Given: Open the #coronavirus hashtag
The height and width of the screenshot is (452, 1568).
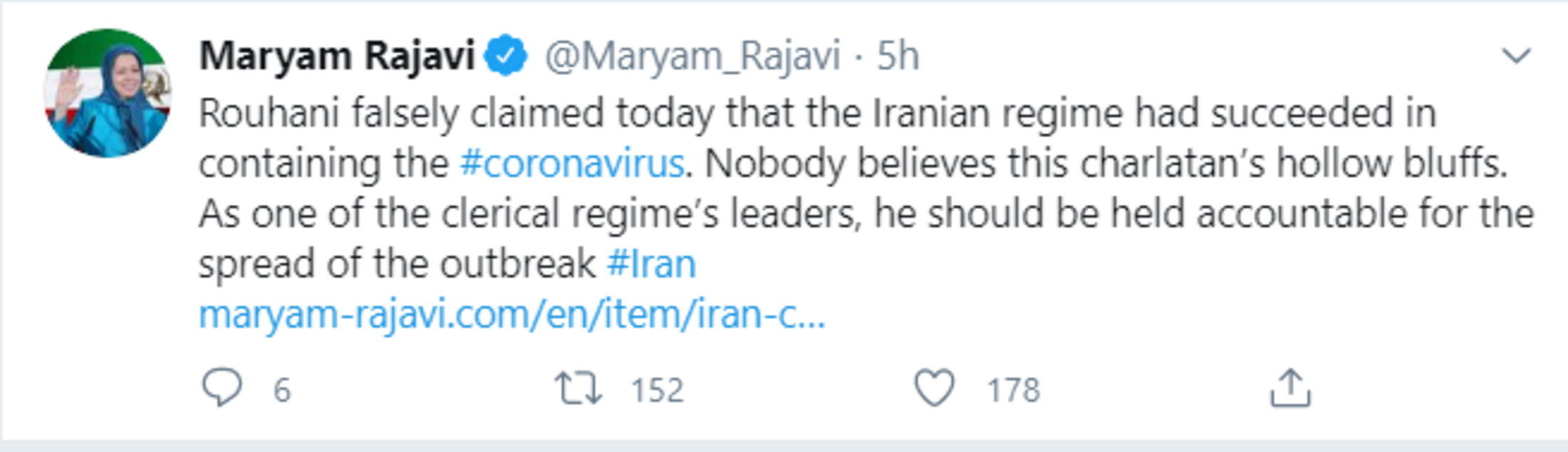Looking at the screenshot, I should pyautogui.click(x=572, y=163).
